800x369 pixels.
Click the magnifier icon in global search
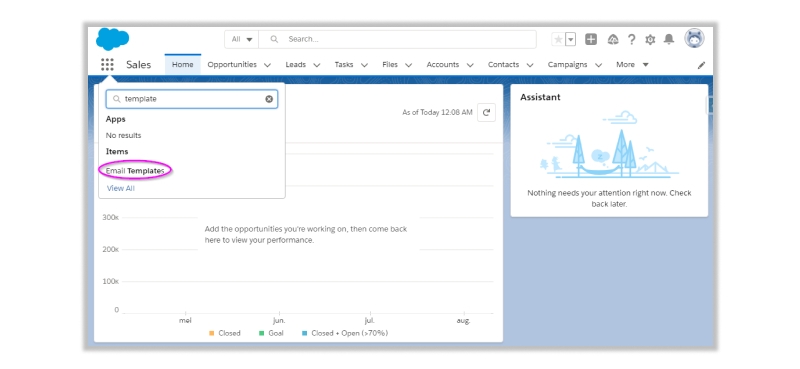274,39
